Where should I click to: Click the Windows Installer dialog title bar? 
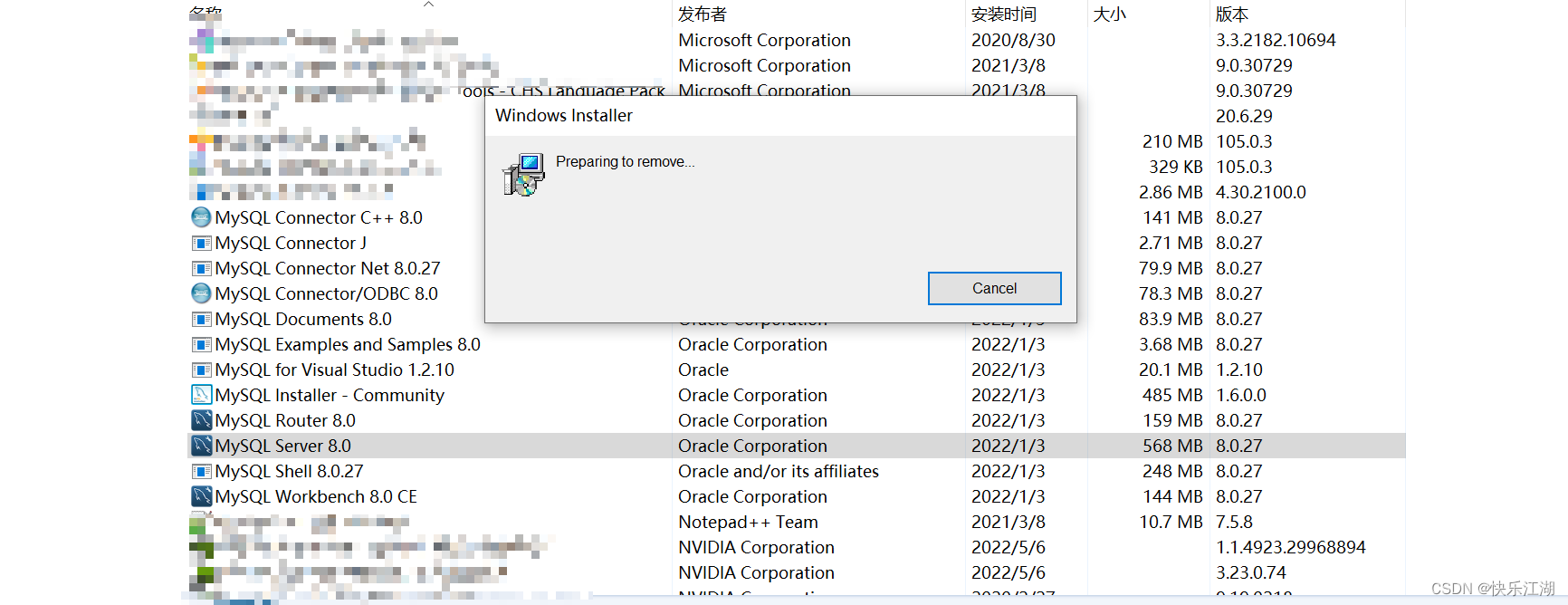coord(780,116)
